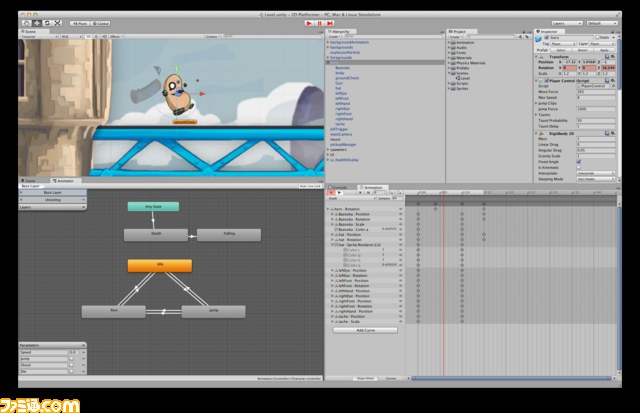Viewport: 640px width, 413px height.
Task: Search by type in the Project panel
Action: (x=520, y=37)
